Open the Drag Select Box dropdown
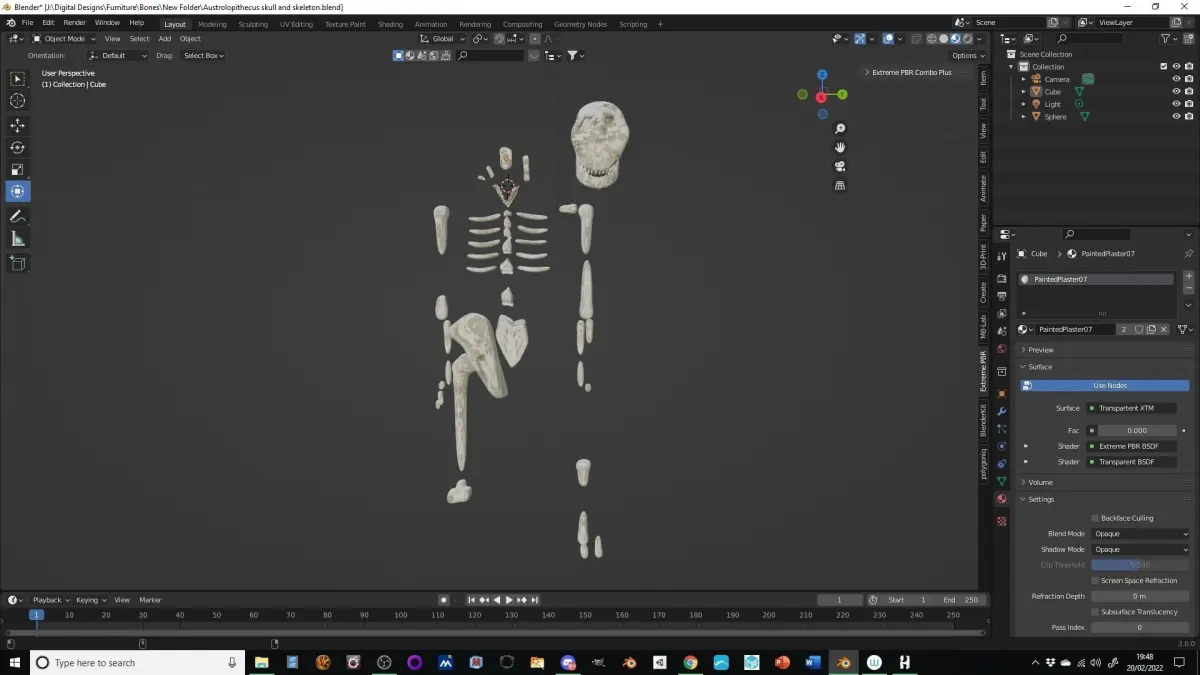The image size is (1200, 675). coord(203,55)
